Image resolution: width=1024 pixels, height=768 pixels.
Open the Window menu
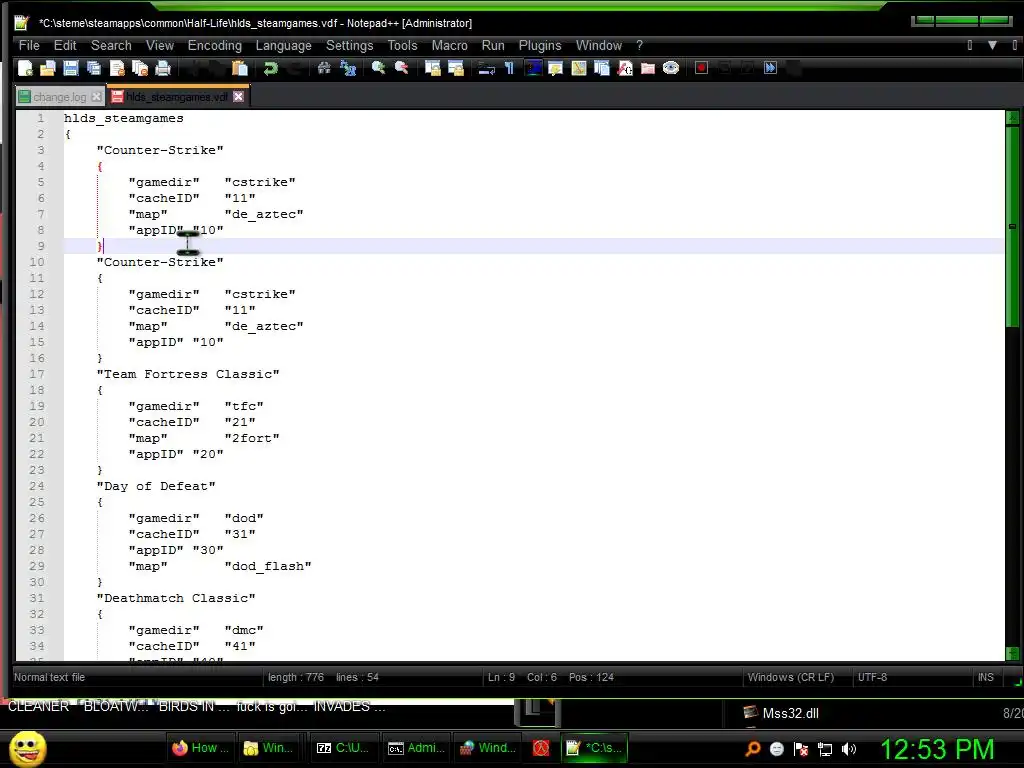(598, 45)
